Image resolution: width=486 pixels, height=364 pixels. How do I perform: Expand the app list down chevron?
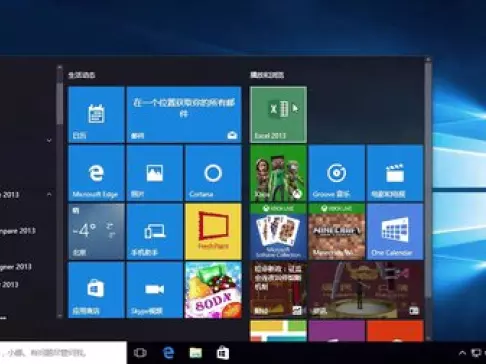tap(49, 140)
